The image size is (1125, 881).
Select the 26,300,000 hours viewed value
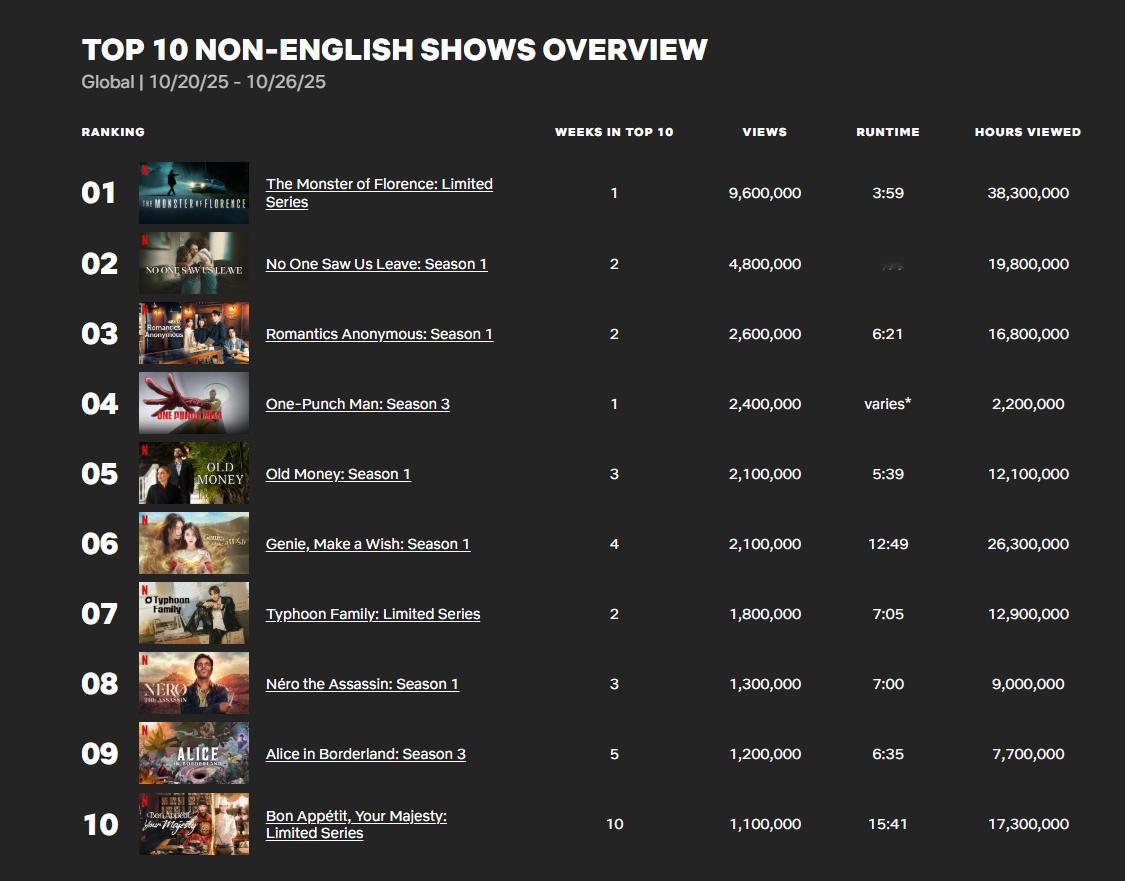coord(1028,544)
